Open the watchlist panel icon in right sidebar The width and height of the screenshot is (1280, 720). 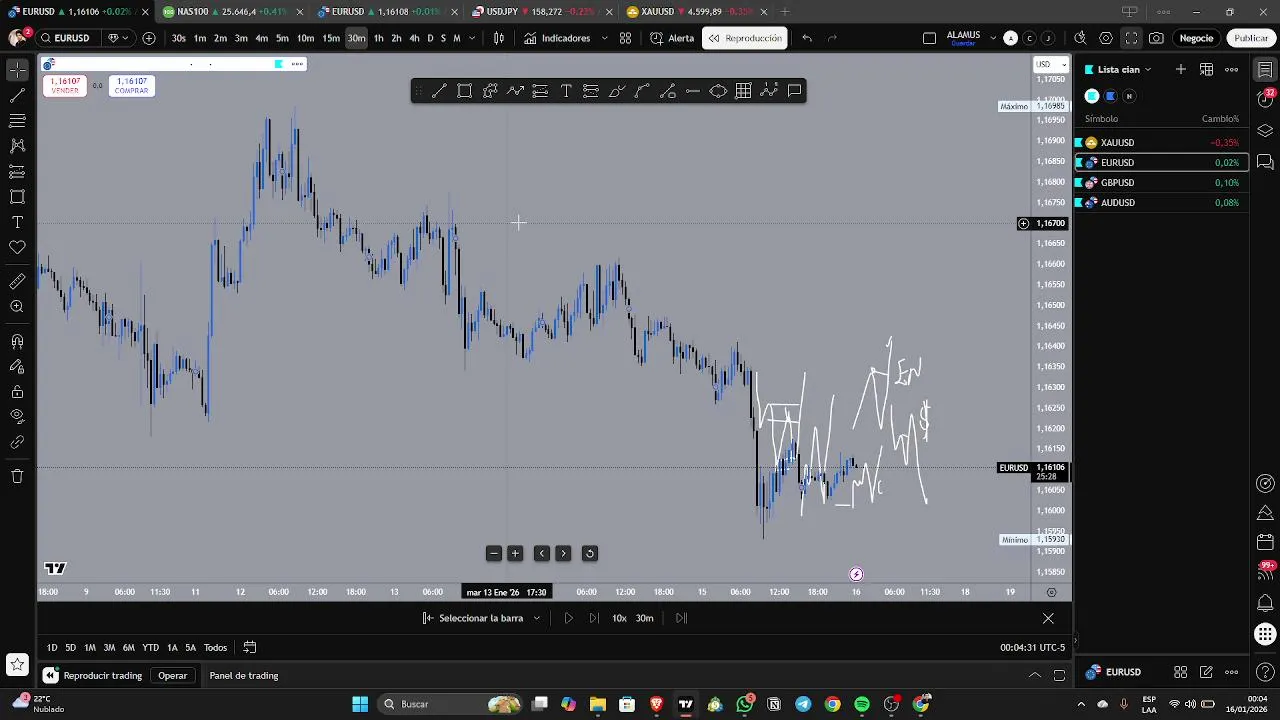point(1265,70)
